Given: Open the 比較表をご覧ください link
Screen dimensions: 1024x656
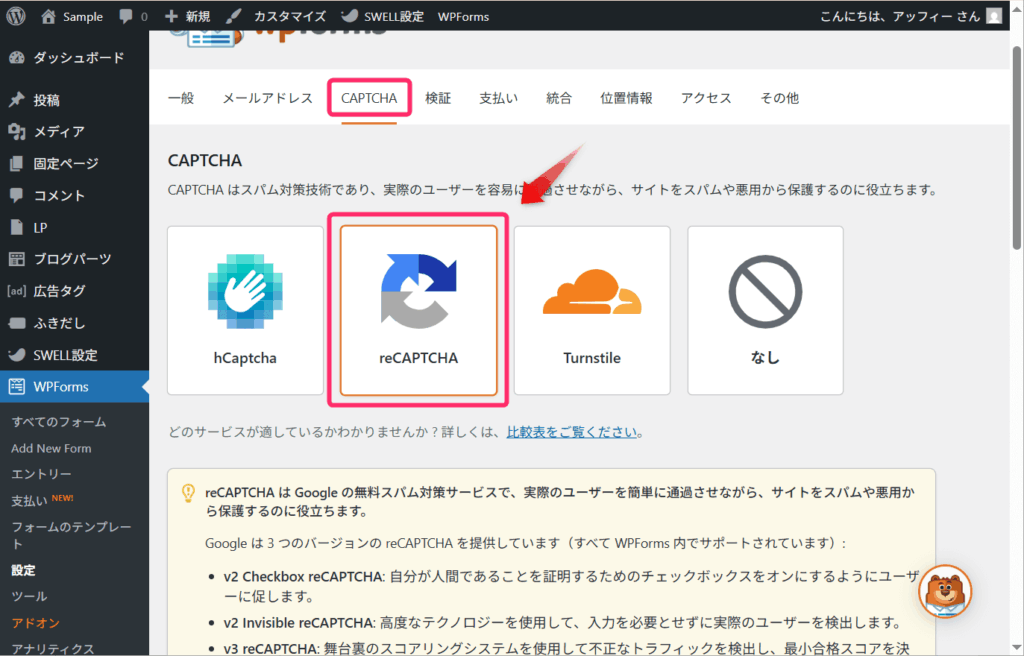Looking at the screenshot, I should pos(571,432).
